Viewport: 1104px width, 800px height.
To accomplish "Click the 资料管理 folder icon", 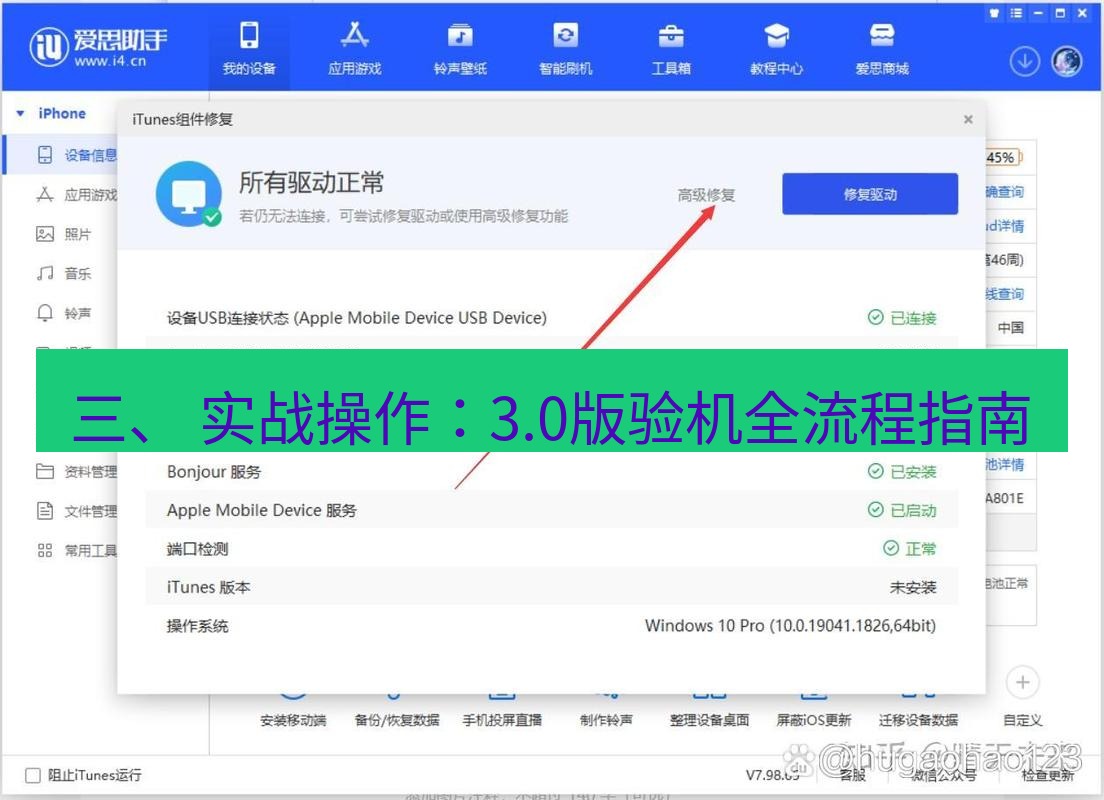I will click(x=44, y=471).
